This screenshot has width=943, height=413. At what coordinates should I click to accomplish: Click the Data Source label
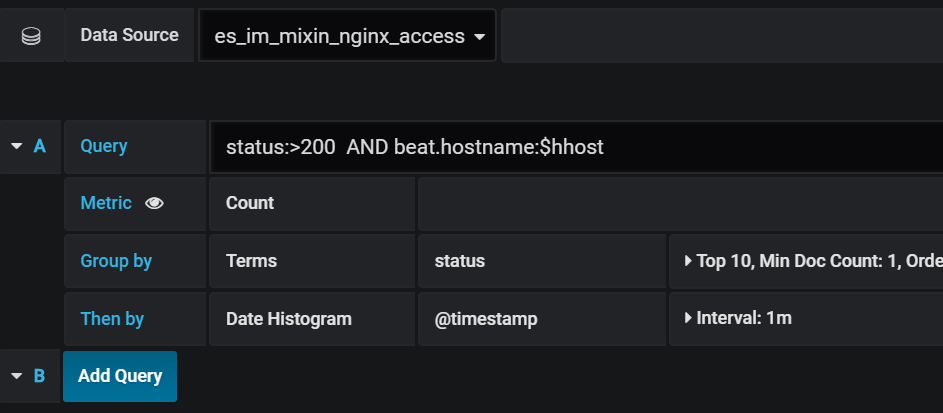click(x=129, y=35)
